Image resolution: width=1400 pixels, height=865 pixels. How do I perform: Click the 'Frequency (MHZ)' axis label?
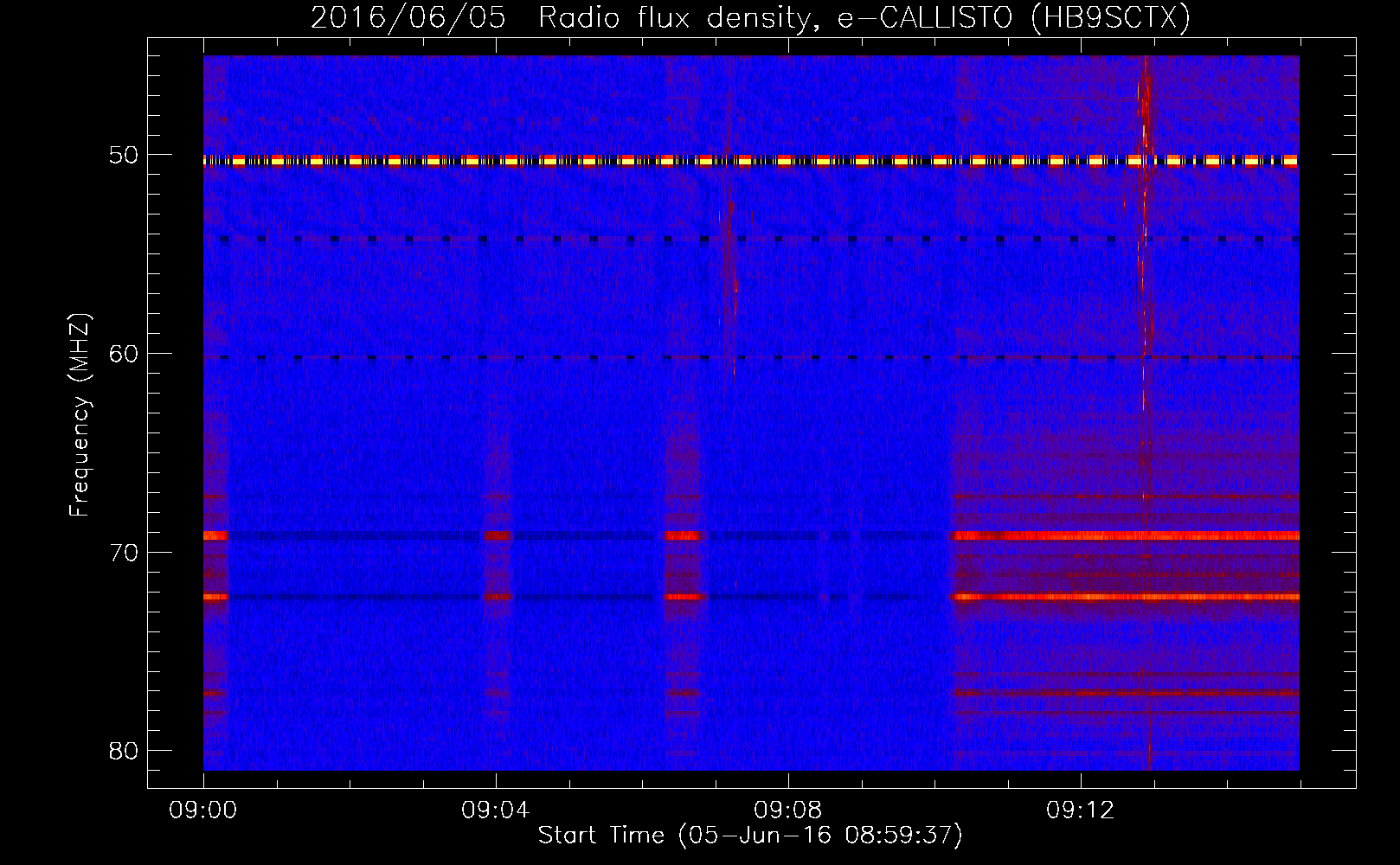point(80,415)
